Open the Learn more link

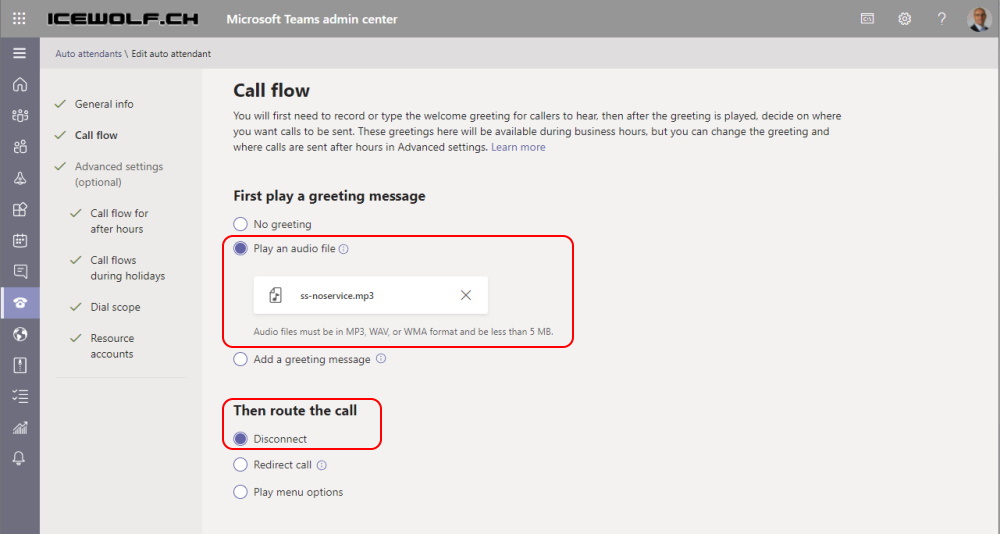coord(518,147)
